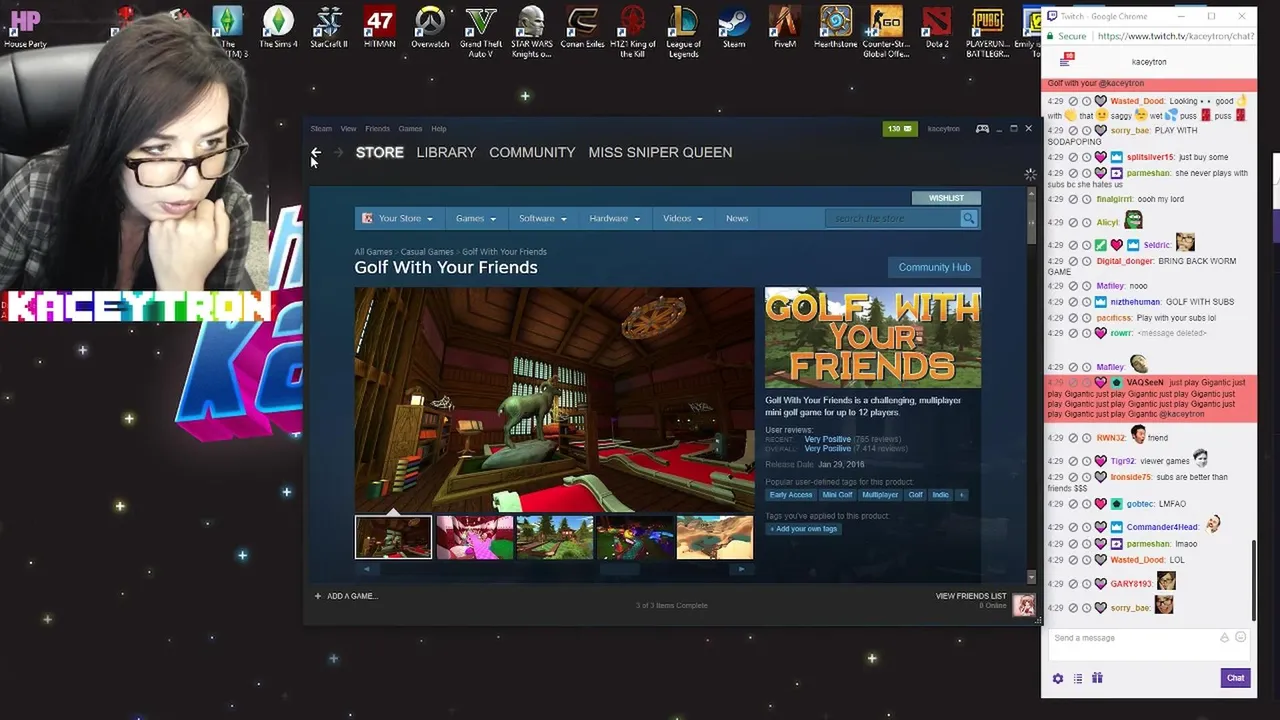1280x720 pixels.
Task: Open the friends avatar icon in Steam footer
Action: coord(1024,605)
